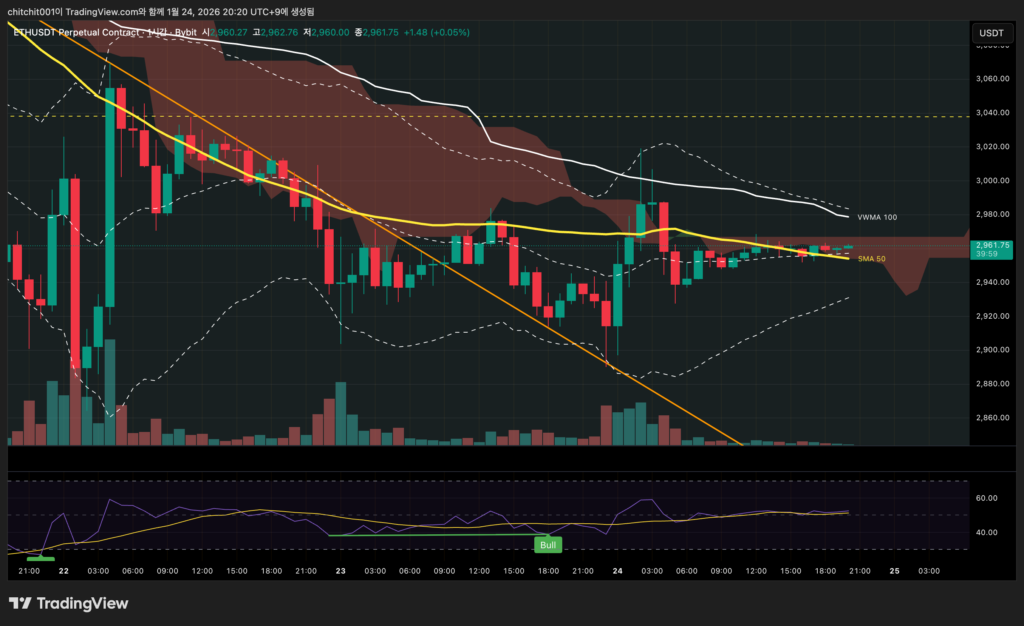The image size is (1024, 626).
Task: Click RSI 40.00 scale label
Action: click(986, 532)
